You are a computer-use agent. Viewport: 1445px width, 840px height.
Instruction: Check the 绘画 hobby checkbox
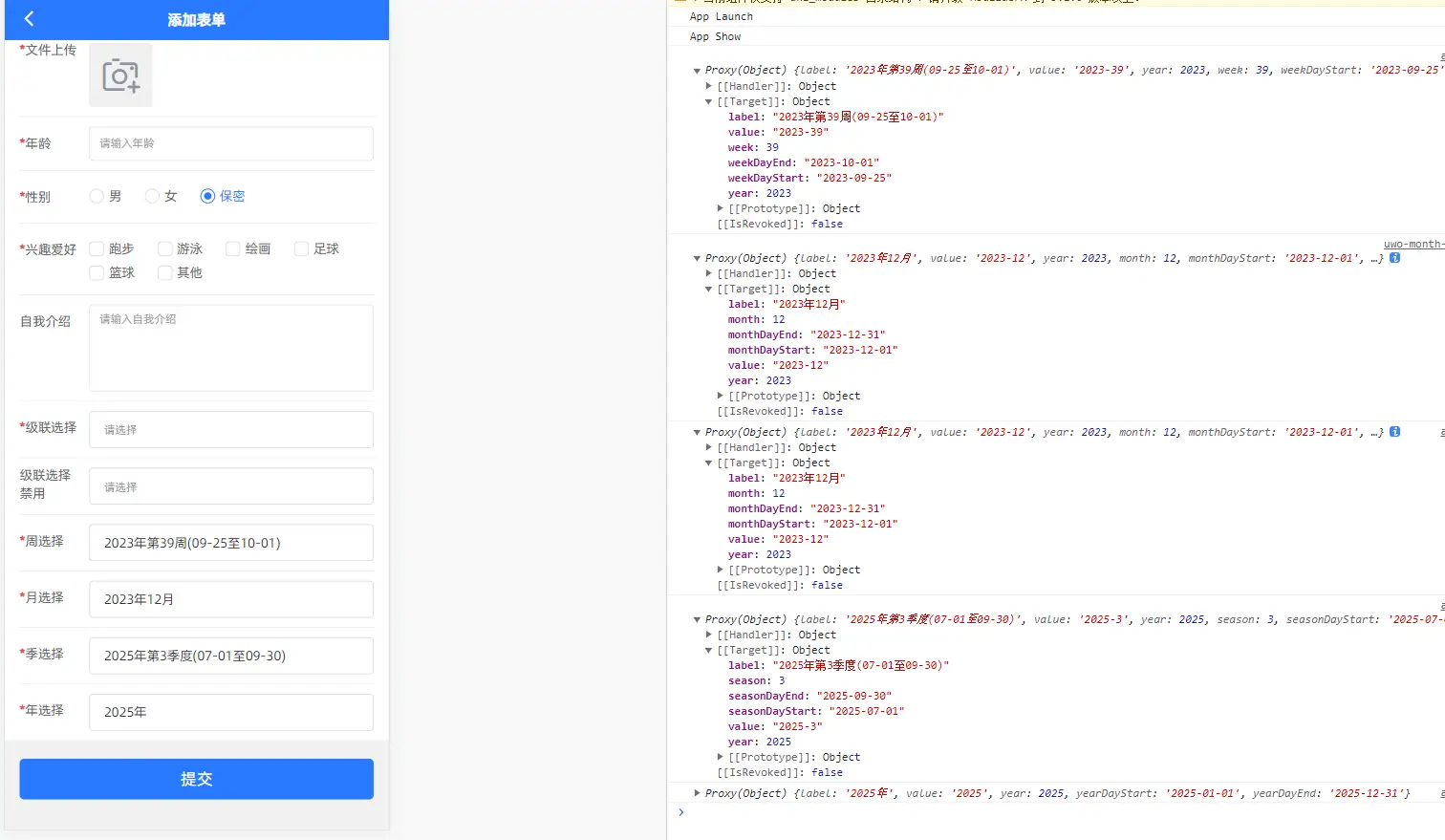[x=232, y=248]
